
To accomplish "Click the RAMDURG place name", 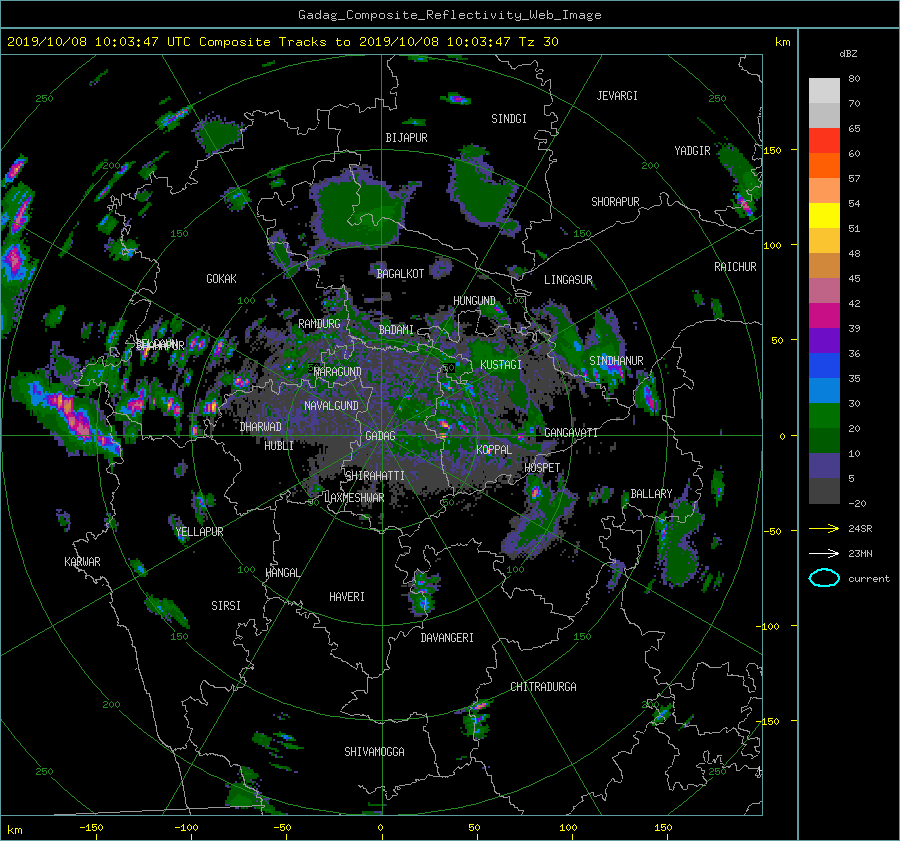I will pos(319,324).
